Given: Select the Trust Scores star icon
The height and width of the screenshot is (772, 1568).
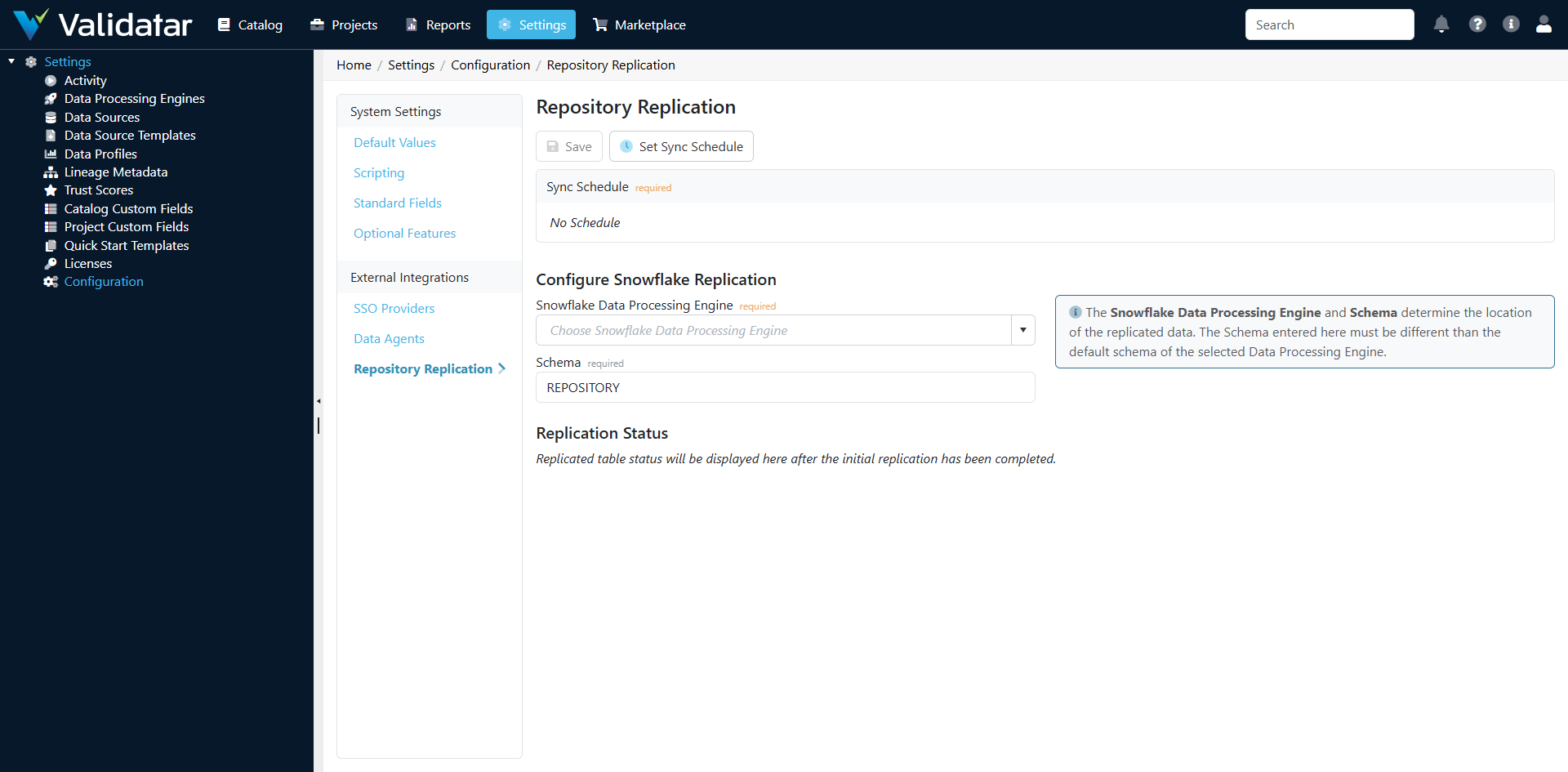Looking at the screenshot, I should click(51, 190).
